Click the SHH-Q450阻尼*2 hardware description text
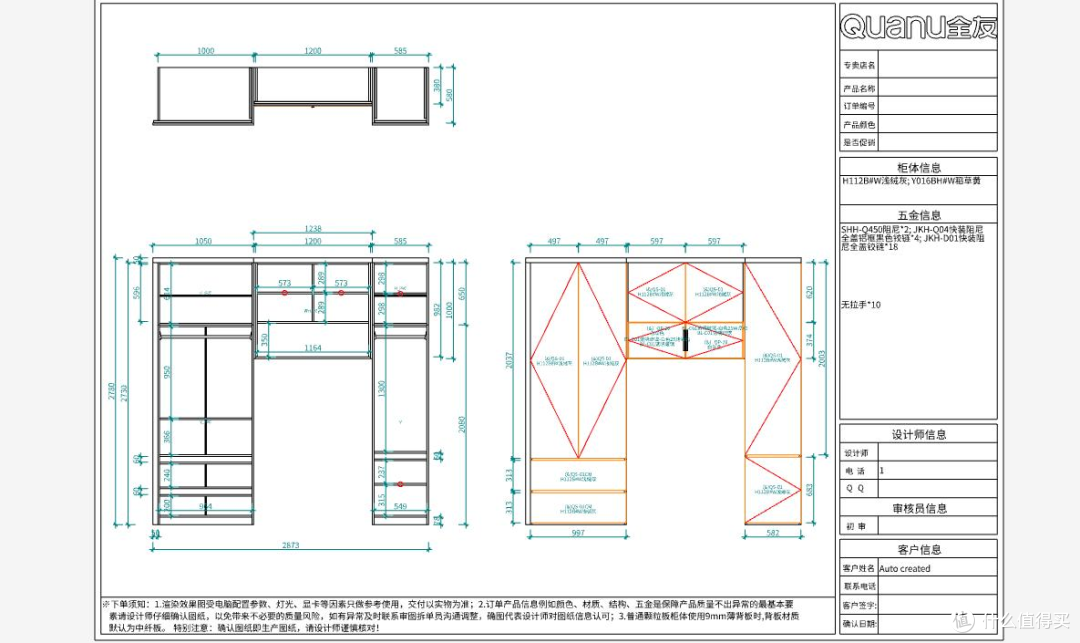The image size is (1080, 643). tap(913, 238)
